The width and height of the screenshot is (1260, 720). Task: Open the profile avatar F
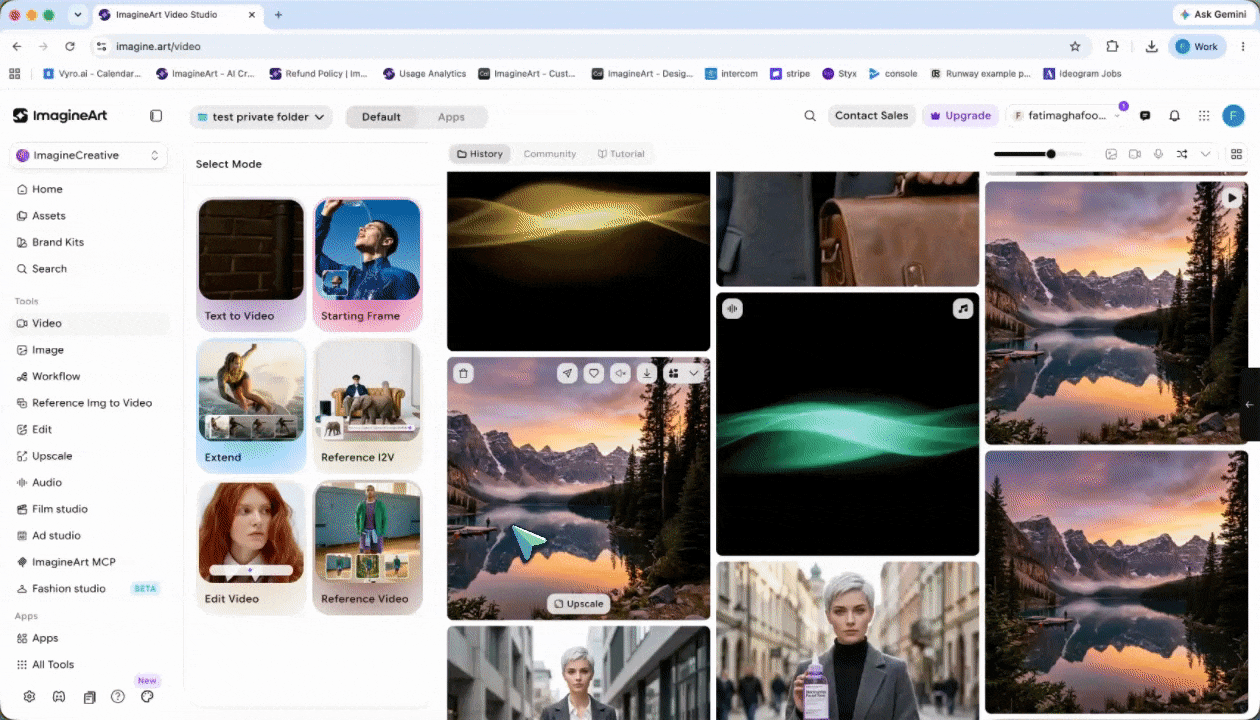1233,116
